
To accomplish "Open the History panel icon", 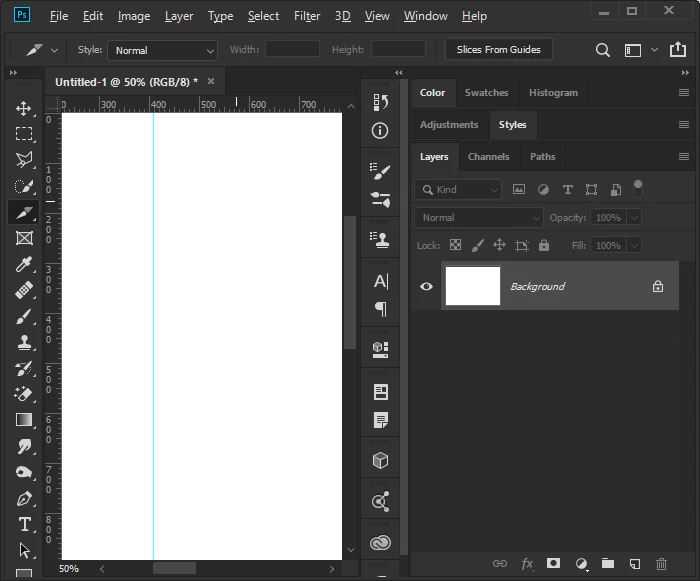I will tap(380, 102).
